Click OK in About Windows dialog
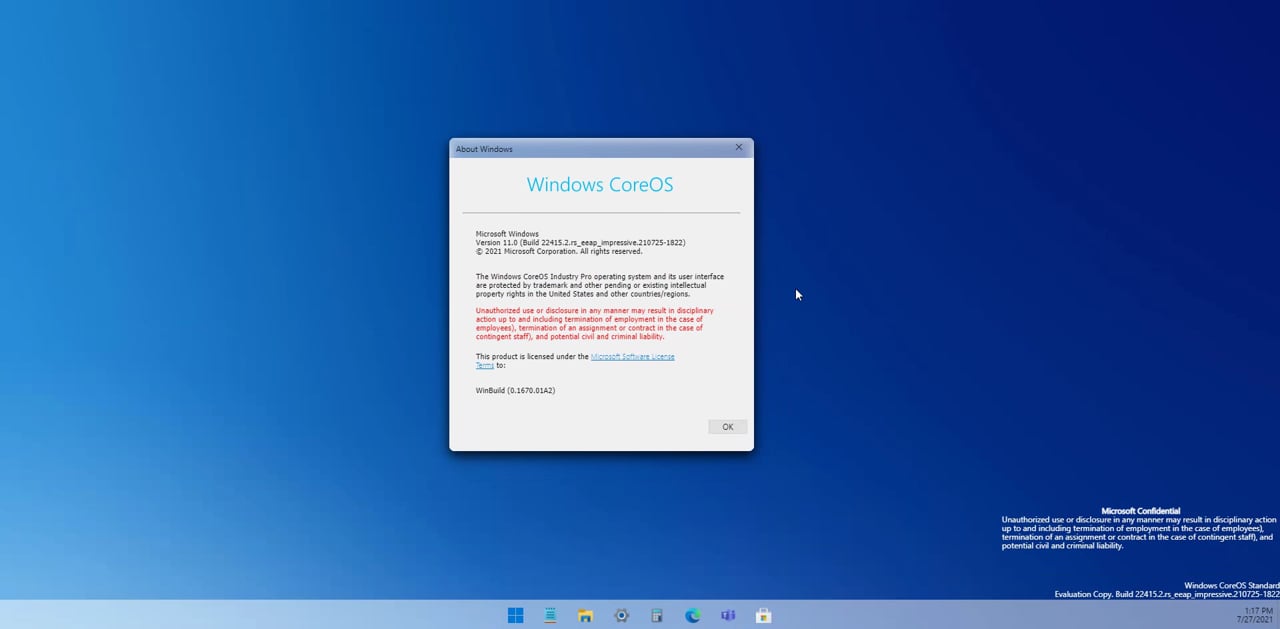 click(727, 427)
